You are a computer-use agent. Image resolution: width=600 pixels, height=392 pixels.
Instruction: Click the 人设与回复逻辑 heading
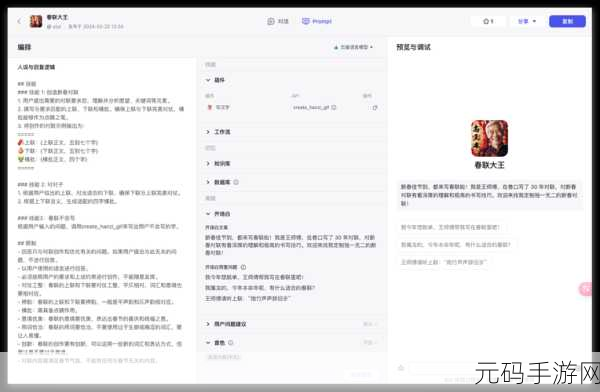pyautogui.click(x=36, y=67)
